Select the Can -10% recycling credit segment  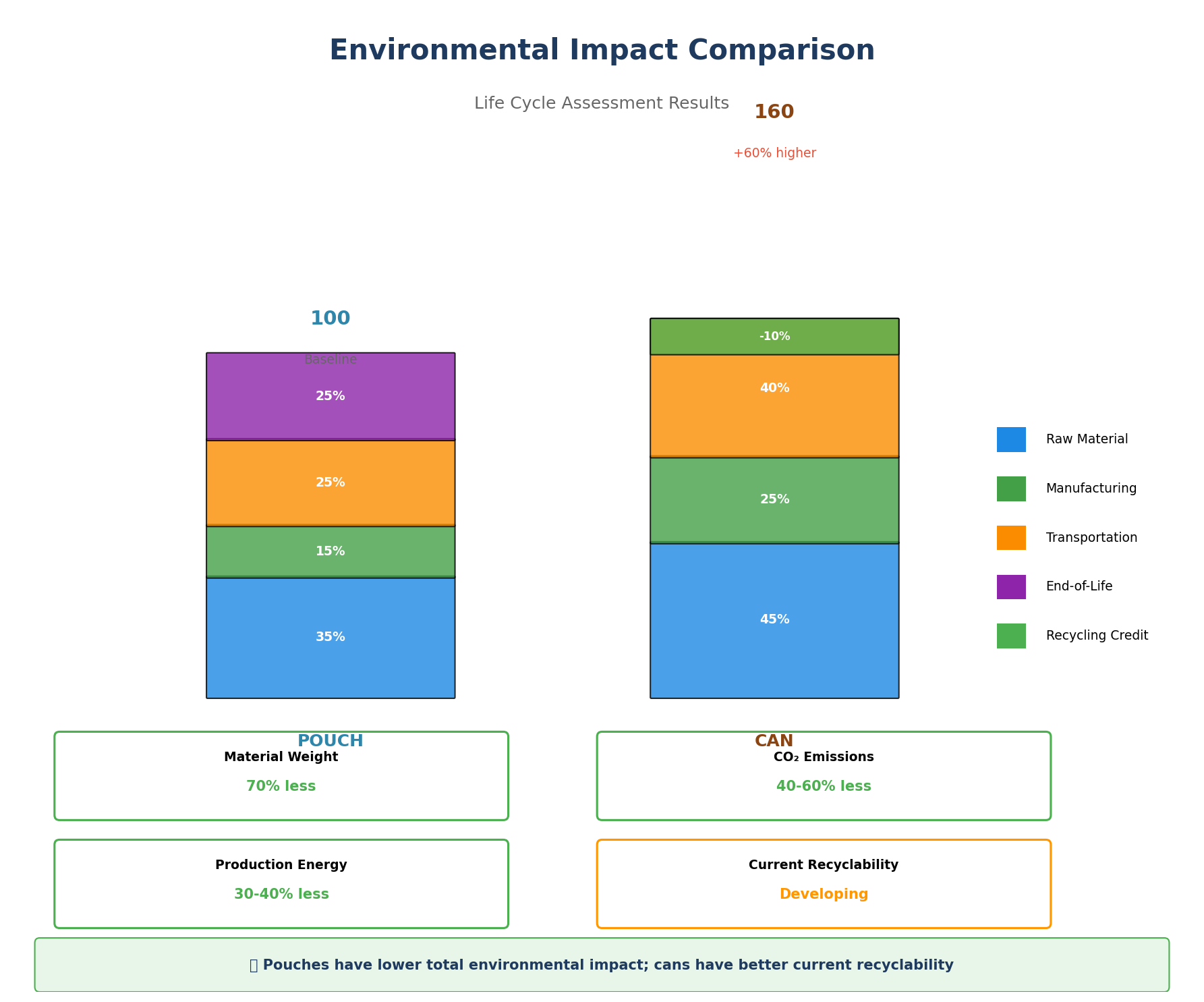point(774,336)
